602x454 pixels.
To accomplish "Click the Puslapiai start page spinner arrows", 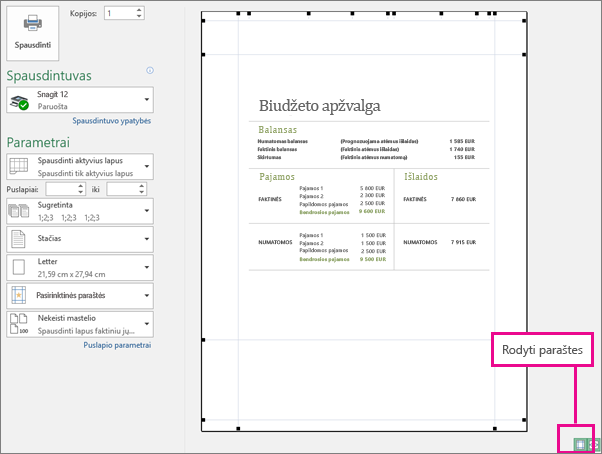I will click(81, 189).
